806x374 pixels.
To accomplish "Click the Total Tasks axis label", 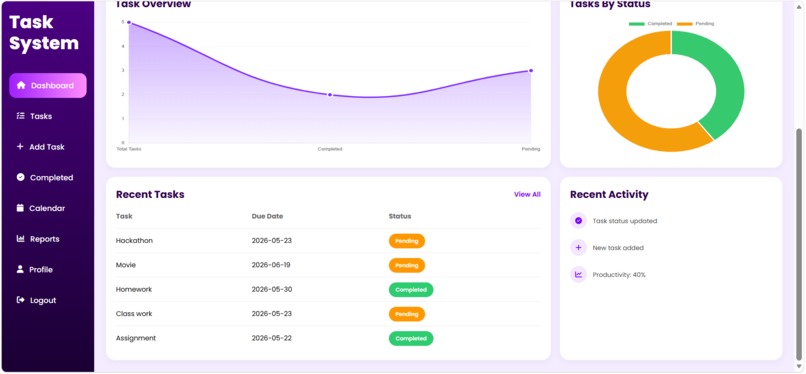I will [x=129, y=149].
